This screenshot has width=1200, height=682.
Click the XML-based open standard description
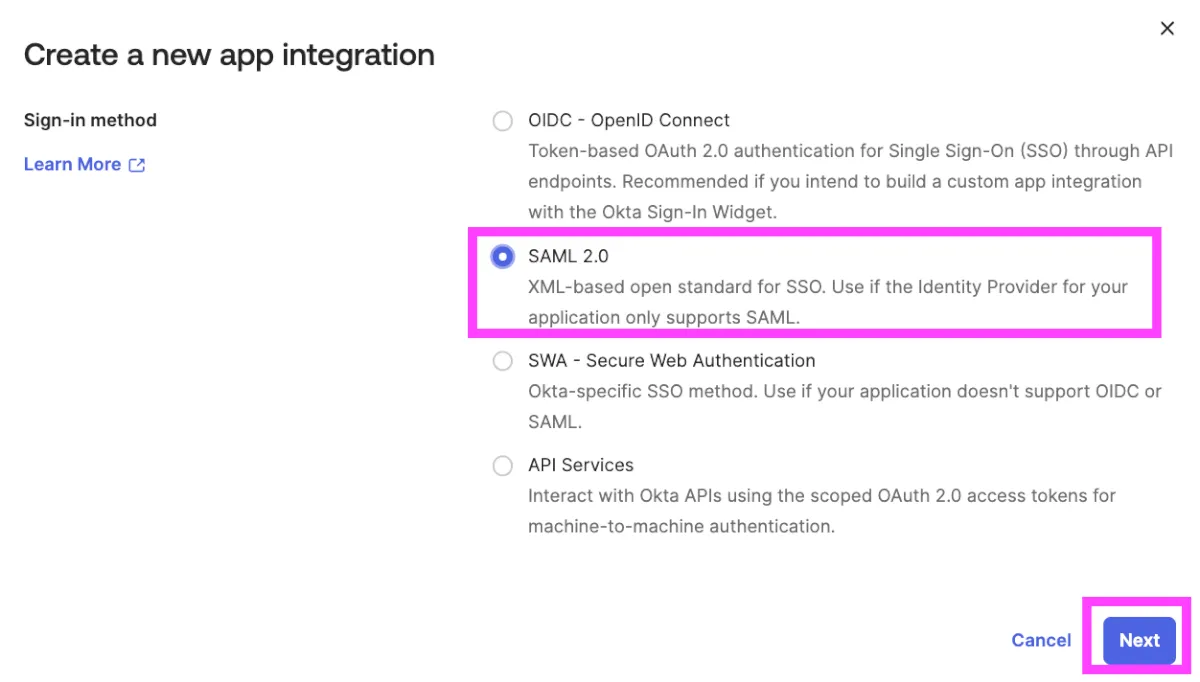coord(827,287)
